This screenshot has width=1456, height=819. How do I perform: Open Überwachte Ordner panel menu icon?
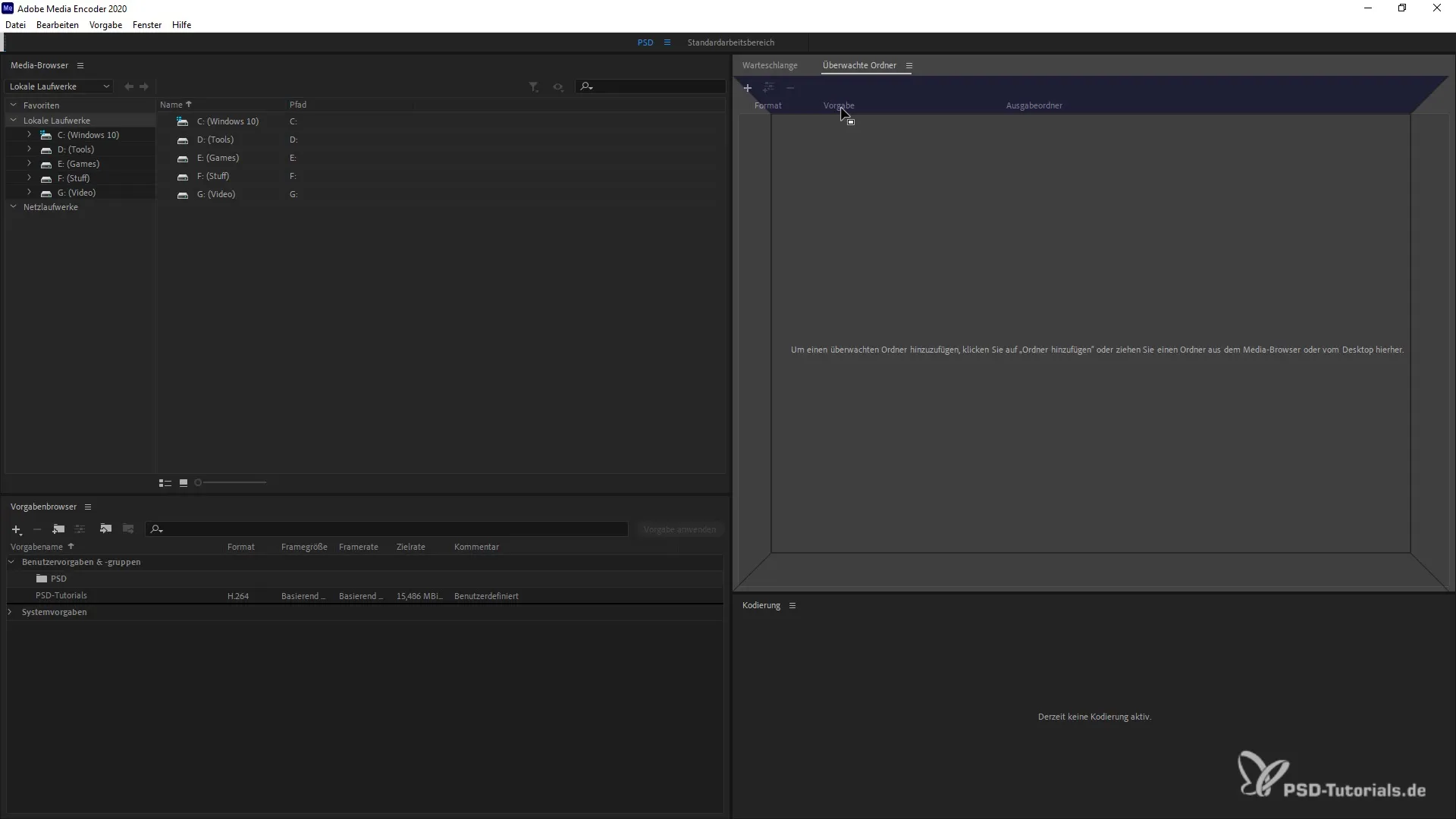click(908, 66)
